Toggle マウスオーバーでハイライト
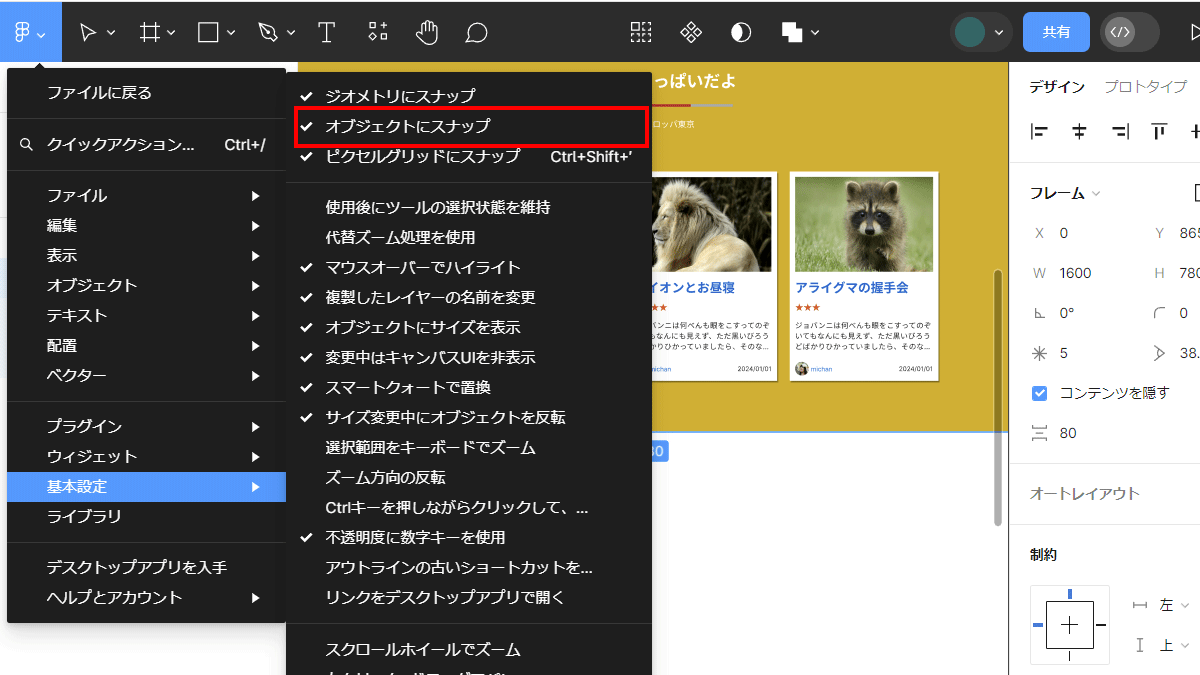 pyautogui.click(x=469, y=267)
